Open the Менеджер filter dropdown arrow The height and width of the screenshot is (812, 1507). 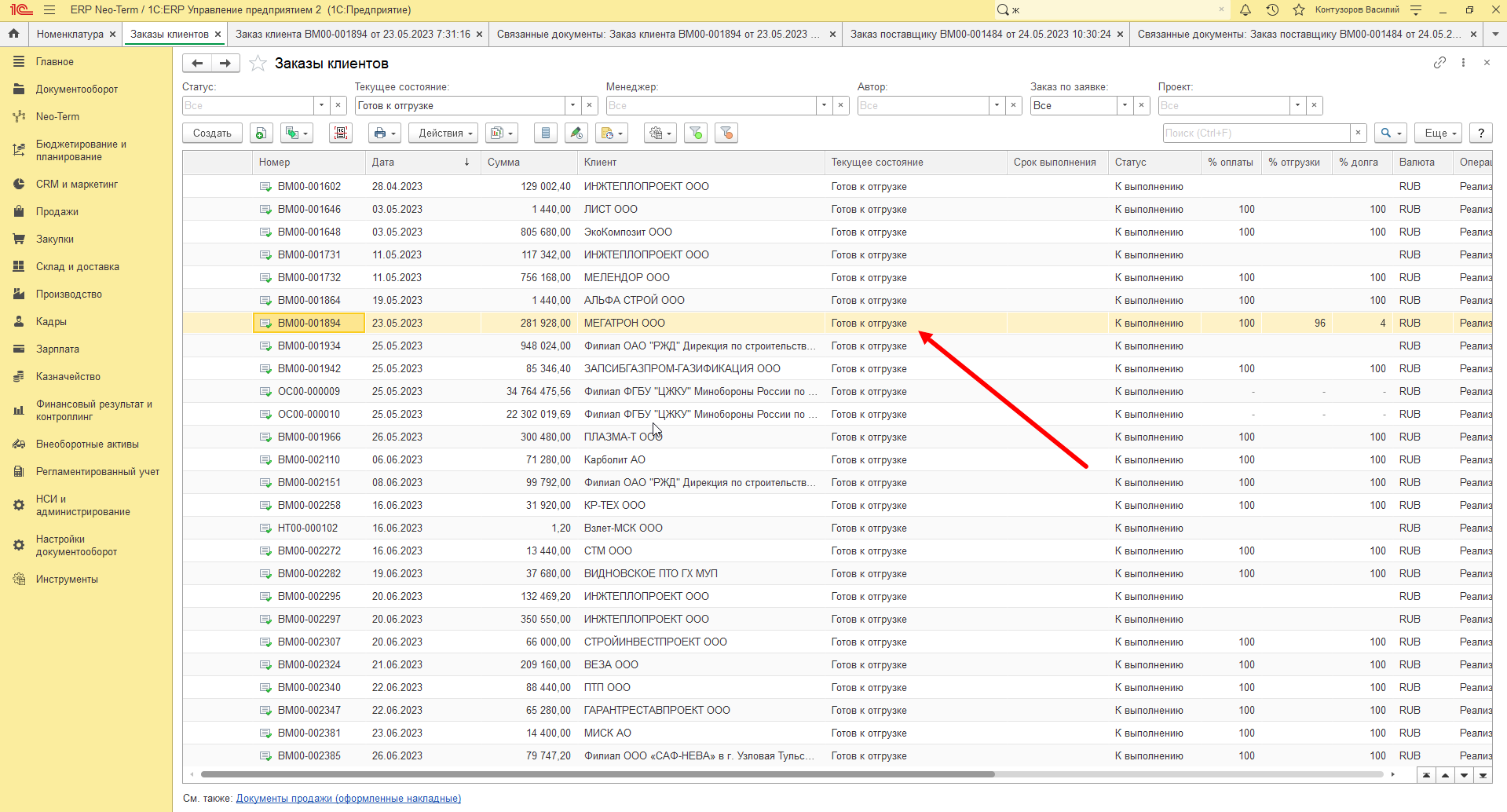[x=824, y=105]
